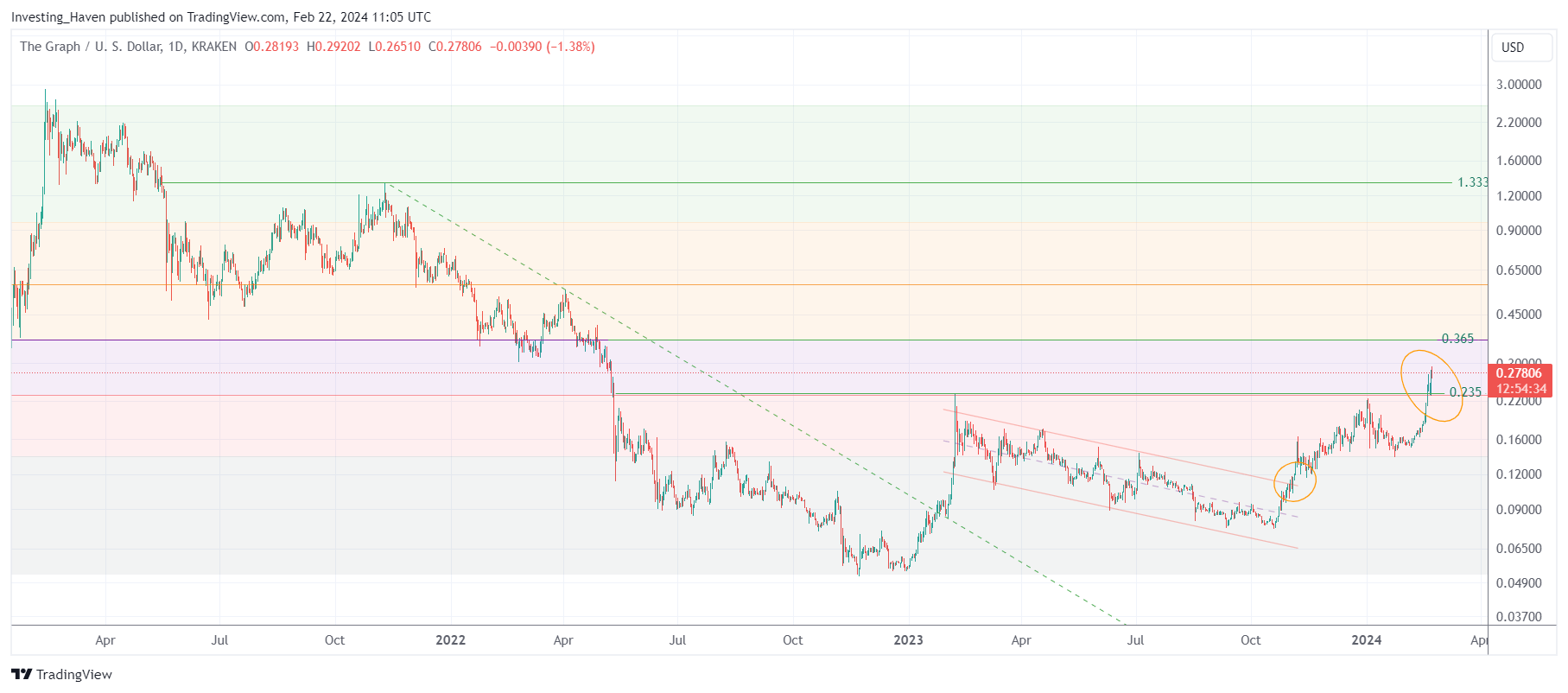This screenshot has width=1568, height=693.
Task: Click the low price value L0.26510
Action: click(x=395, y=47)
